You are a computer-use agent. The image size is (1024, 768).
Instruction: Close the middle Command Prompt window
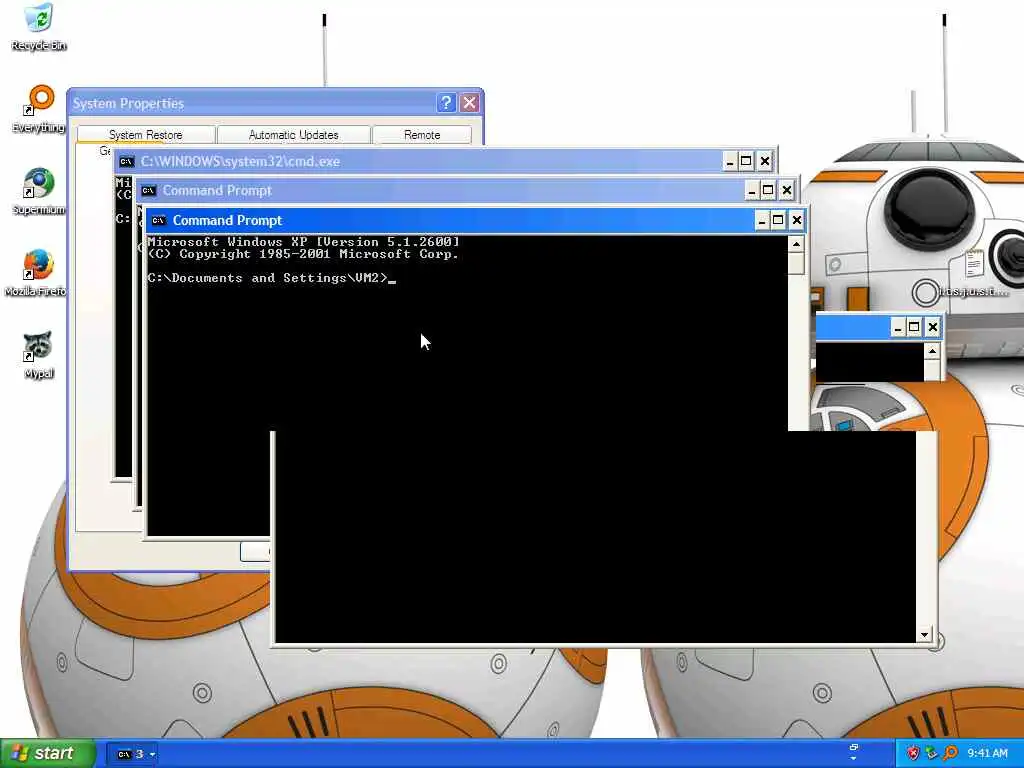[x=787, y=191]
